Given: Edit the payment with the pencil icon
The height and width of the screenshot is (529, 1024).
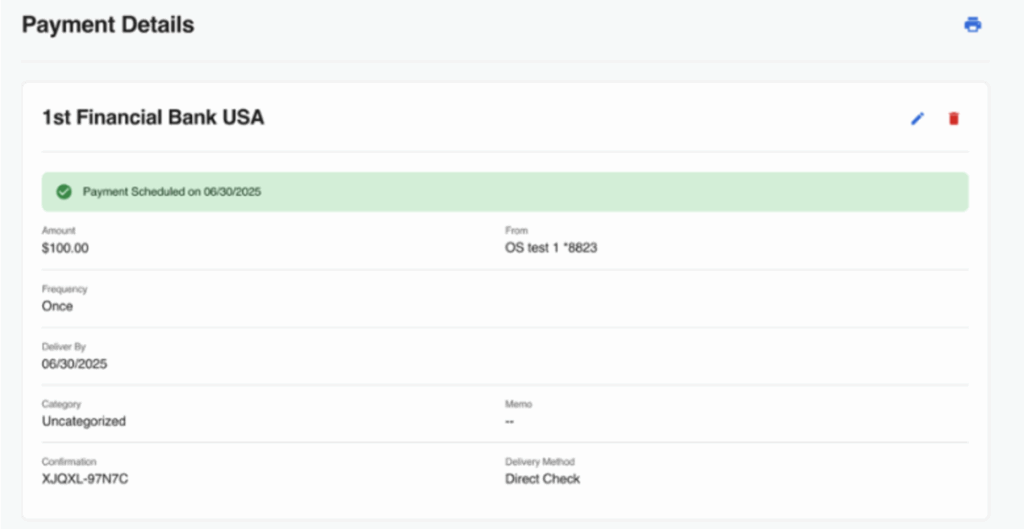Looking at the screenshot, I should (x=918, y=118).
